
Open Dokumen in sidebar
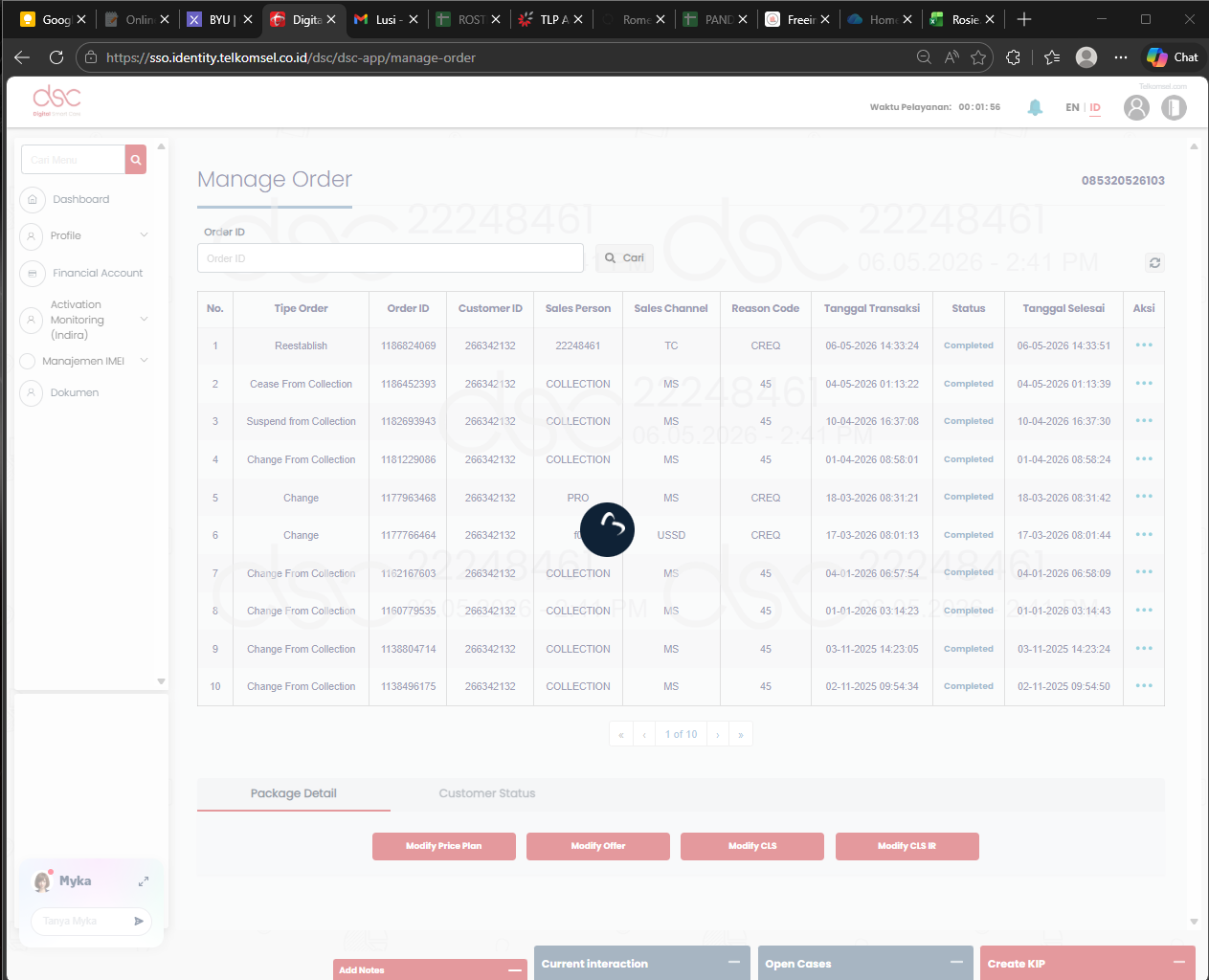[75, 392]
